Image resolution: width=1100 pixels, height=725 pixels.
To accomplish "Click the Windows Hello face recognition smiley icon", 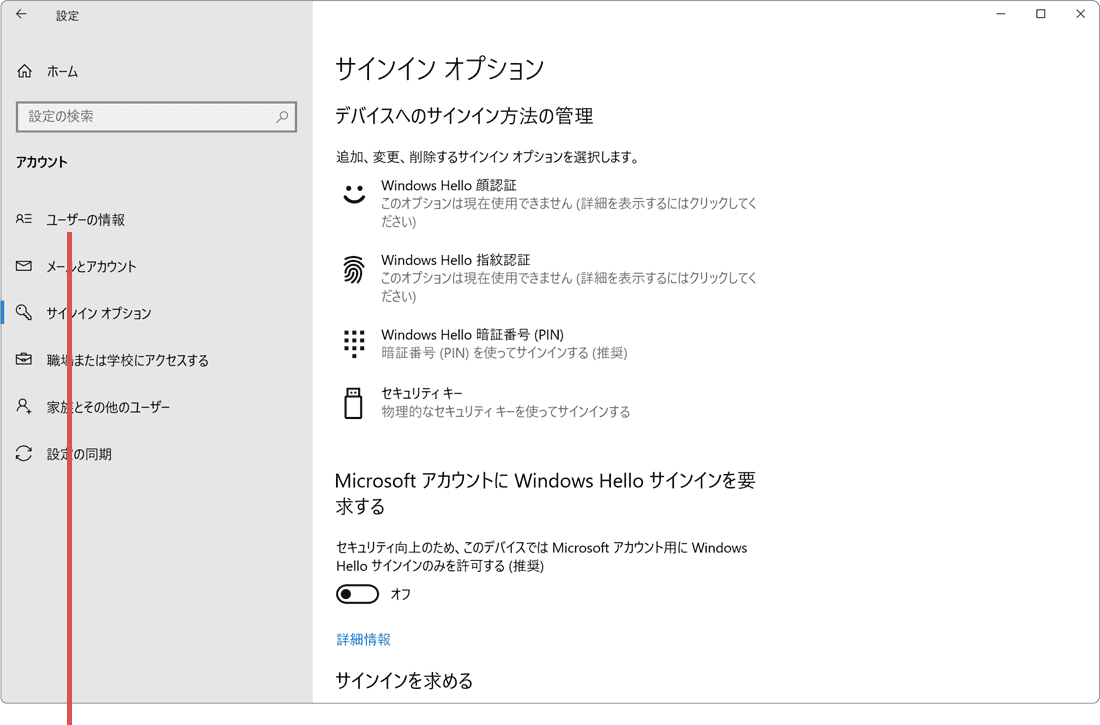I will point(353,196).
